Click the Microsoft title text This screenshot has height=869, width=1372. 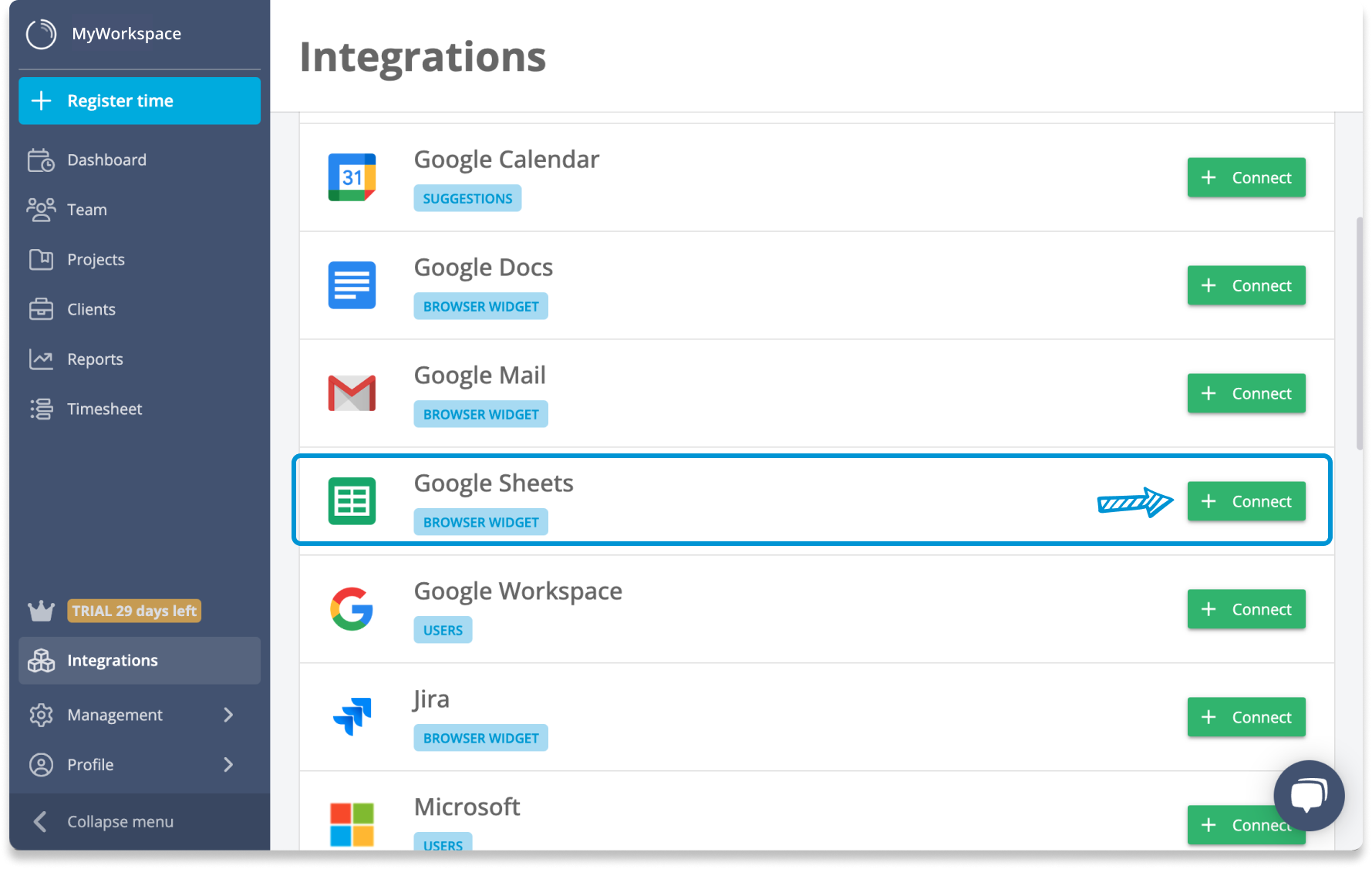coord(467,807)
